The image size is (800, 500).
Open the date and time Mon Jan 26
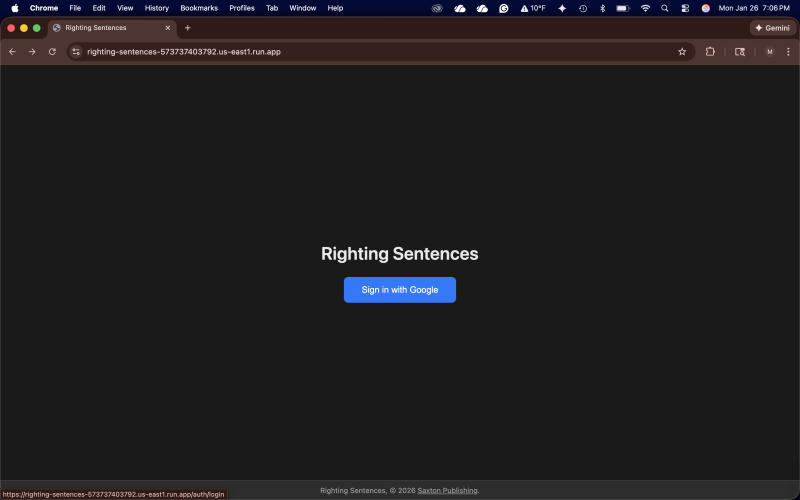[x=754, y=8]
